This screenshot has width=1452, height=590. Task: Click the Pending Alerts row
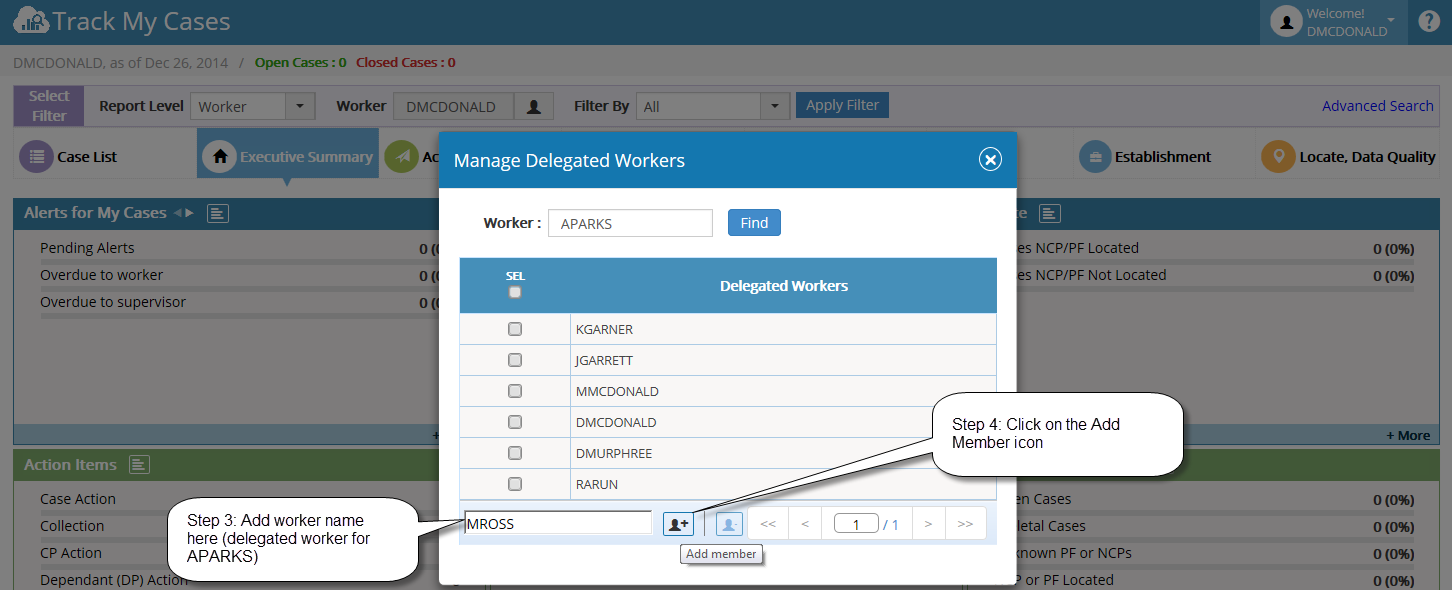point(87,248)
